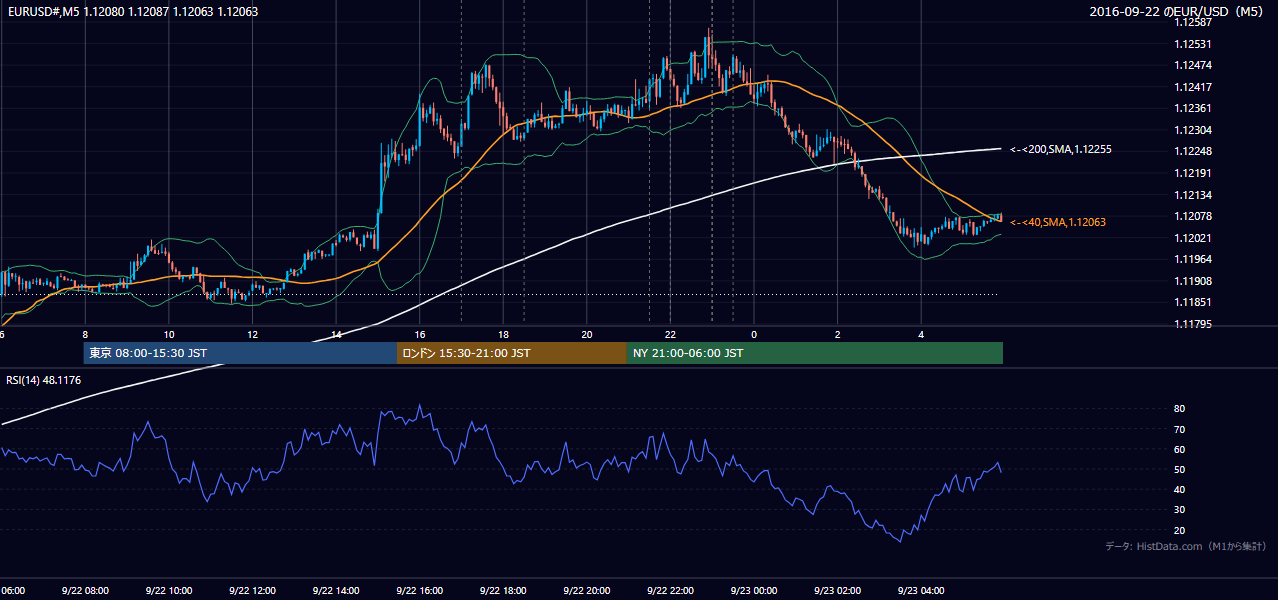1278x600 pixels.
Task: Click the 9/23 02:00 time axis label
Action: [x=837, y=591]
